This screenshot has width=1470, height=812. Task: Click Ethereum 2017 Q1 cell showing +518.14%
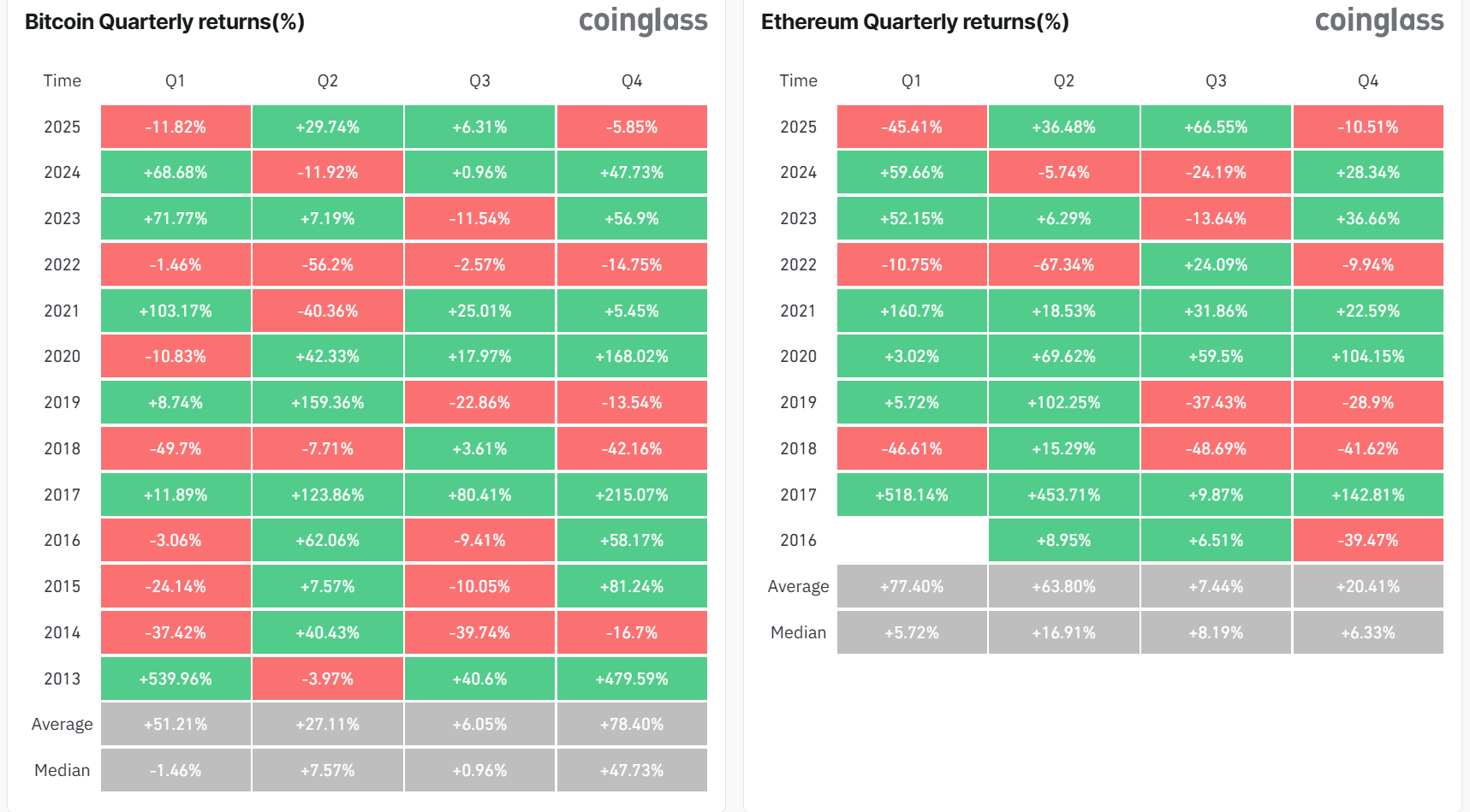tap(912, 495)
